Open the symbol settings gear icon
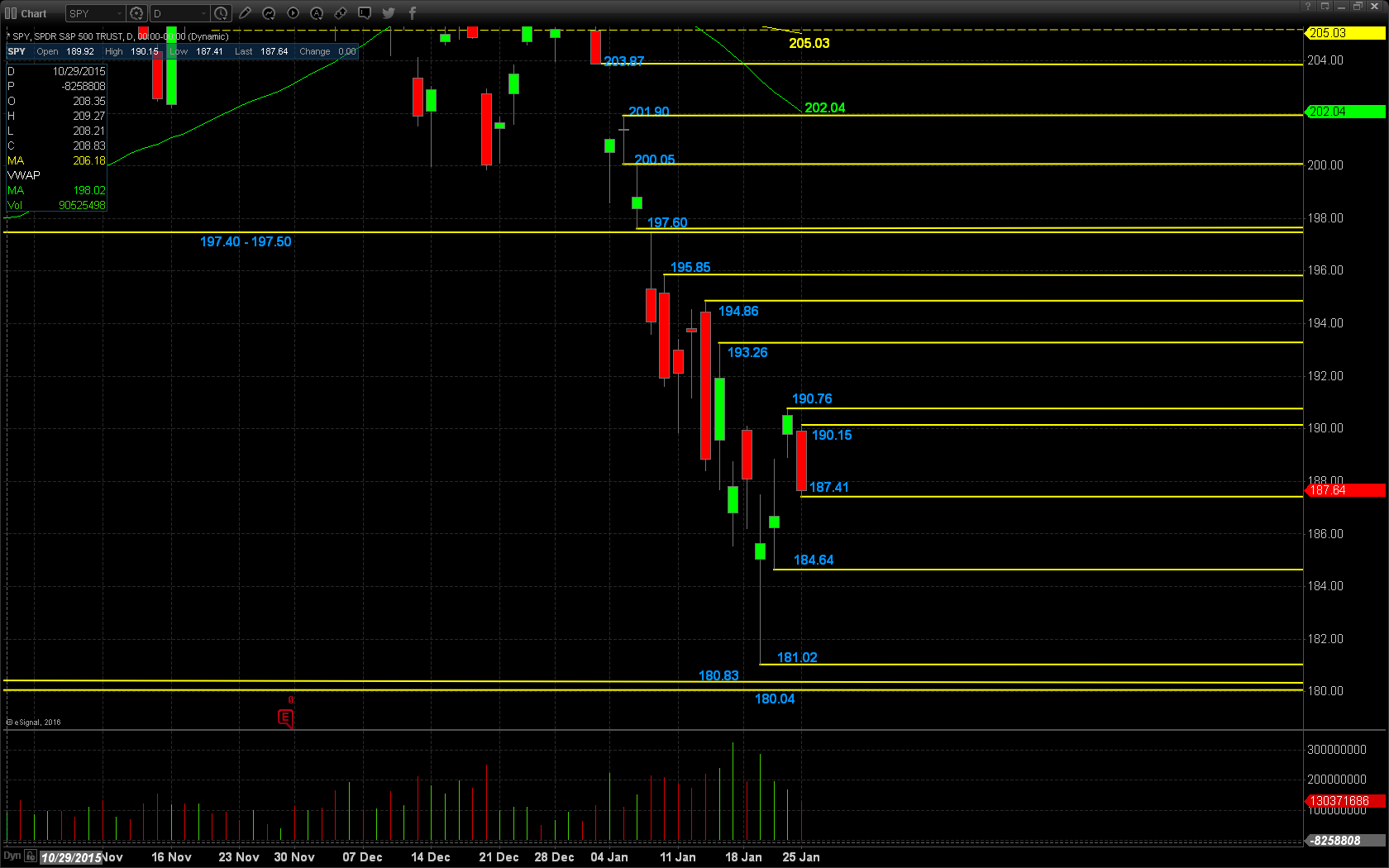 (x=137, y=13)
